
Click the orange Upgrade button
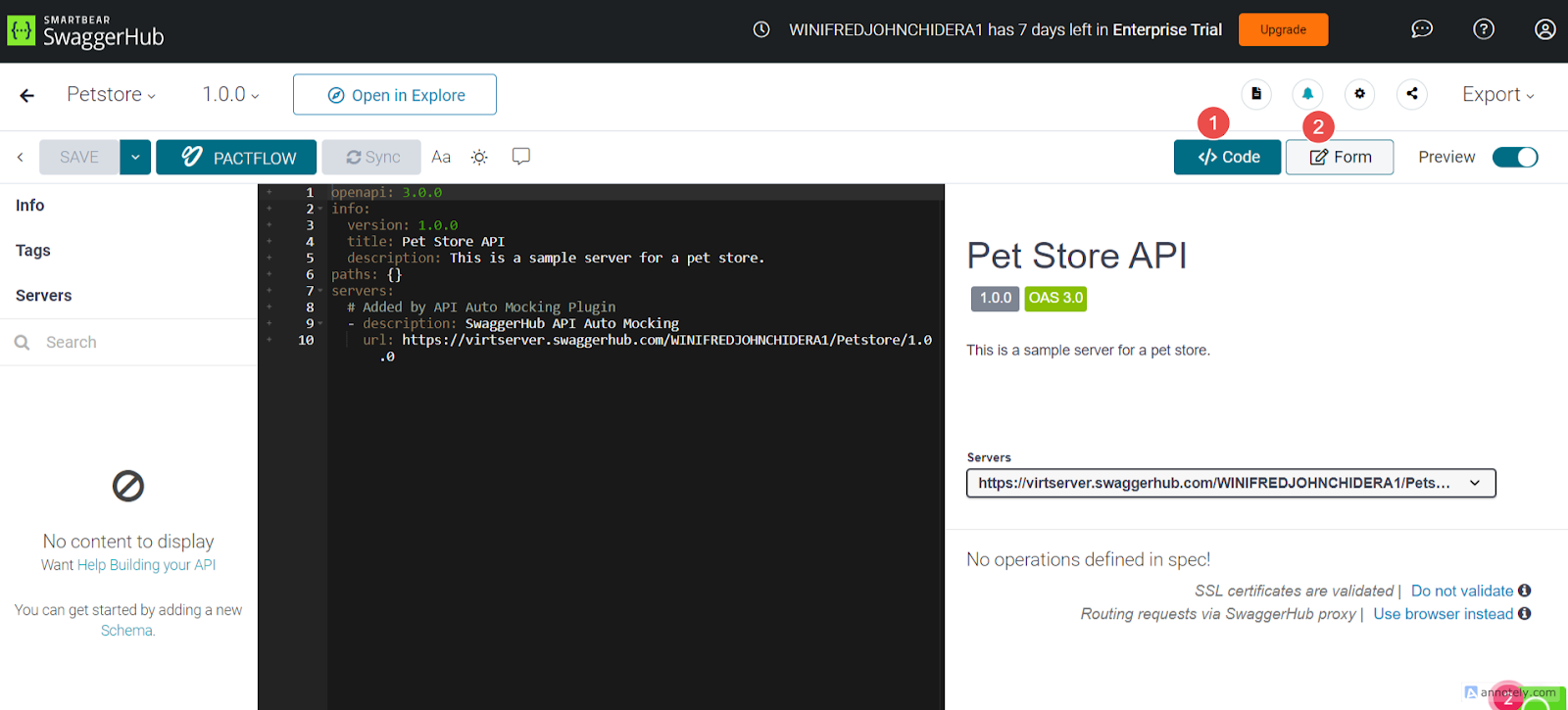click(x=1283, y=29)
